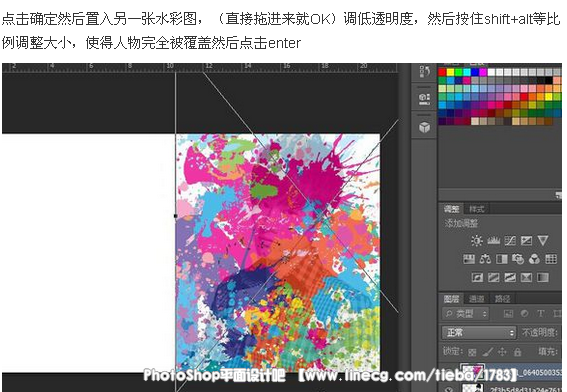Screen dimensions: 567x392
Task: Lock layer position (move icon)
Action: click(502, 351)
